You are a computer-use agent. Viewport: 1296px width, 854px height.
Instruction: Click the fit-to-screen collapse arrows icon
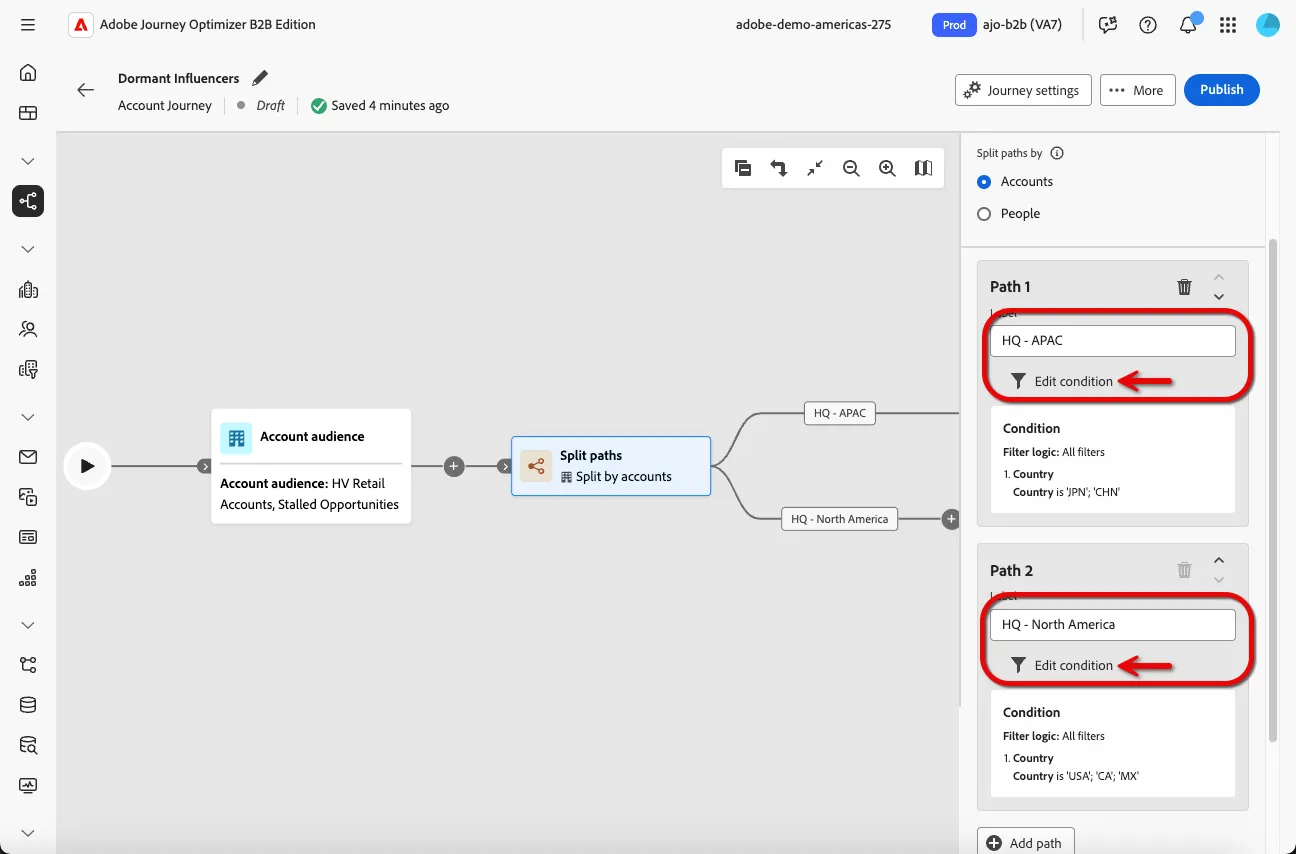point(815,168)
